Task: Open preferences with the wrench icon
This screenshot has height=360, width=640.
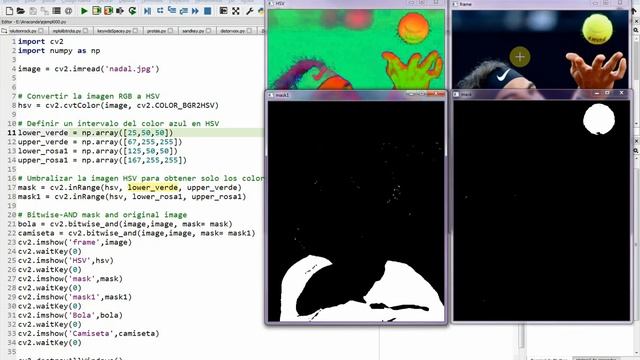Action: click(x=250, y=11)
